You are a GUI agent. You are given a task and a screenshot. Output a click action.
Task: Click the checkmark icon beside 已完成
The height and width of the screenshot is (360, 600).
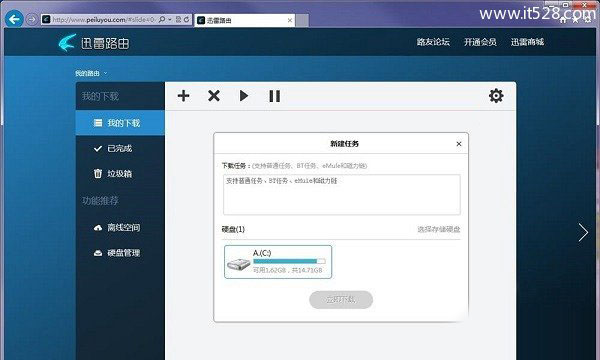click(98, 148)
